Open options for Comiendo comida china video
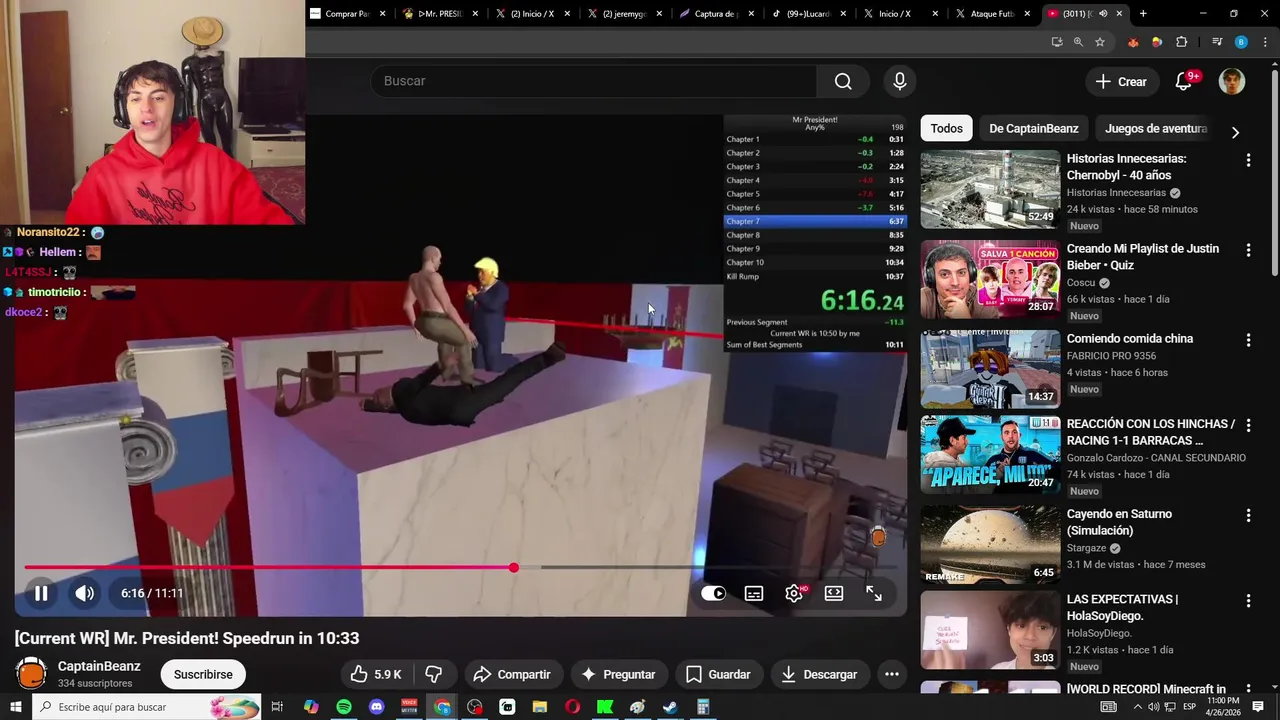This screenshot has height=720, width=1280. pos(1248,340)
